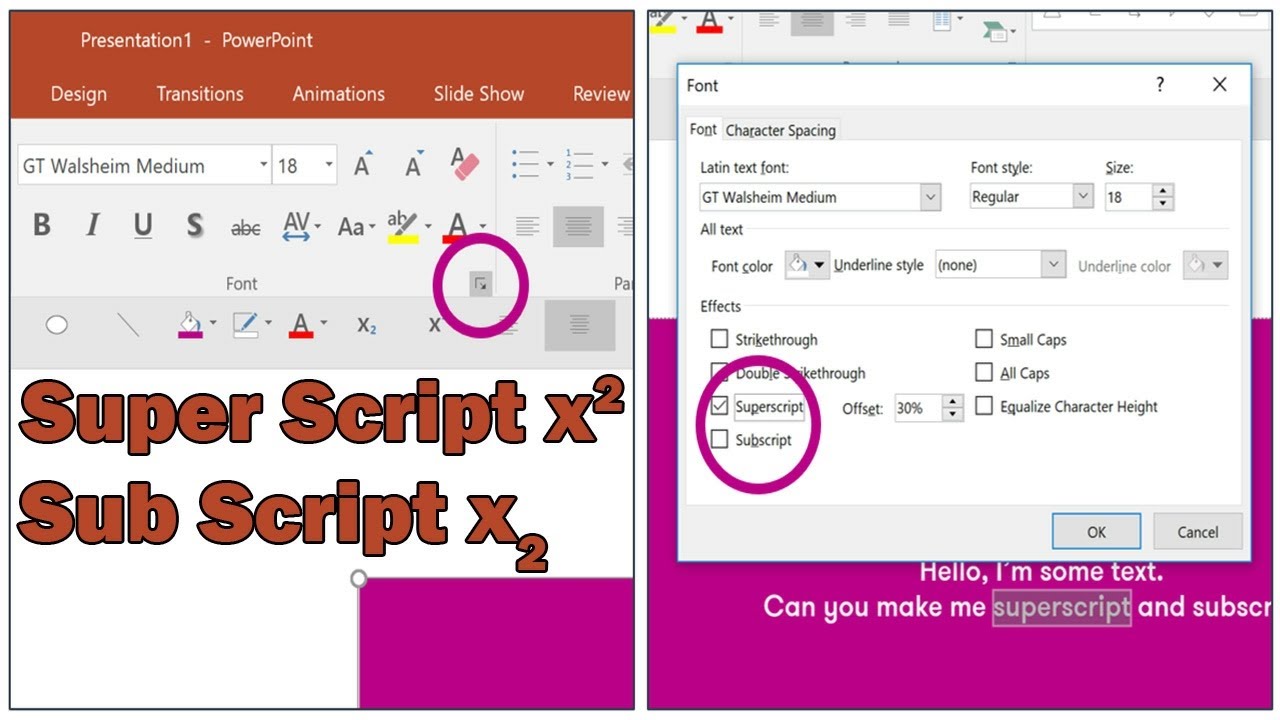Enable the Subscript checkbox
Viewport: 1280px width, 720px height.
[719, 440]
